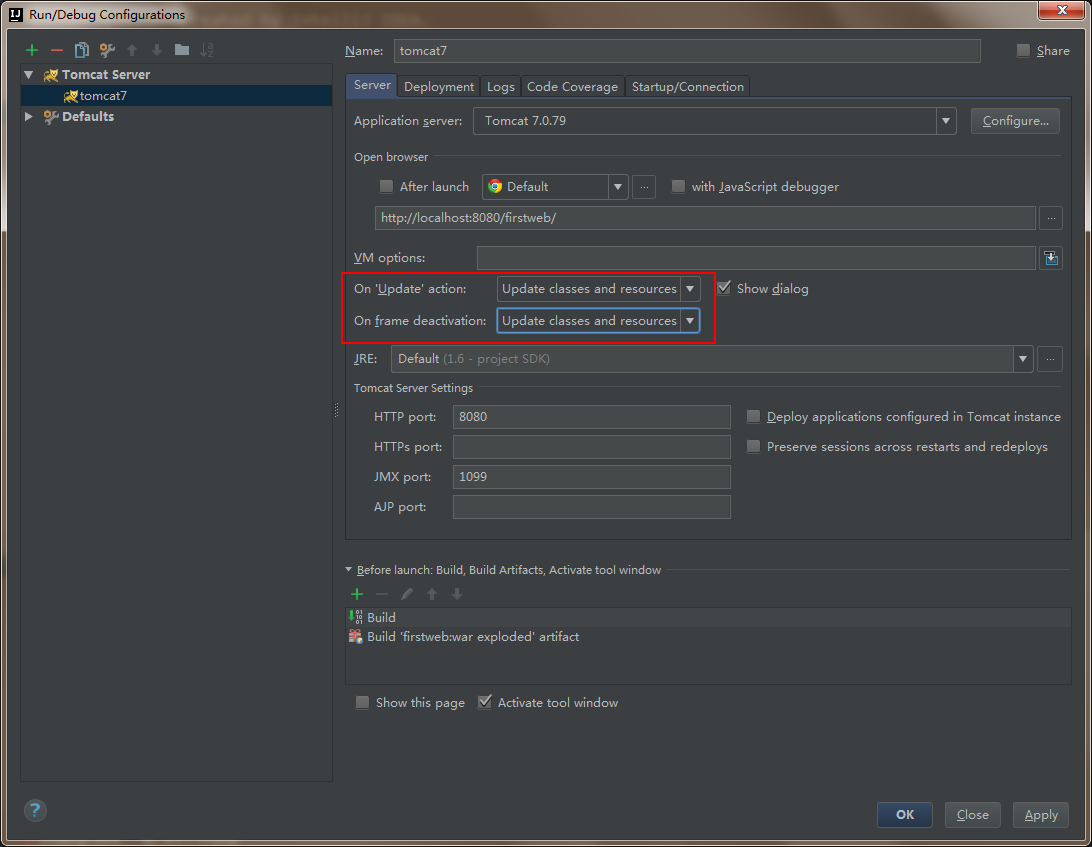Select Build task in before launch list
1092x847 pixels.
(708, 617)
